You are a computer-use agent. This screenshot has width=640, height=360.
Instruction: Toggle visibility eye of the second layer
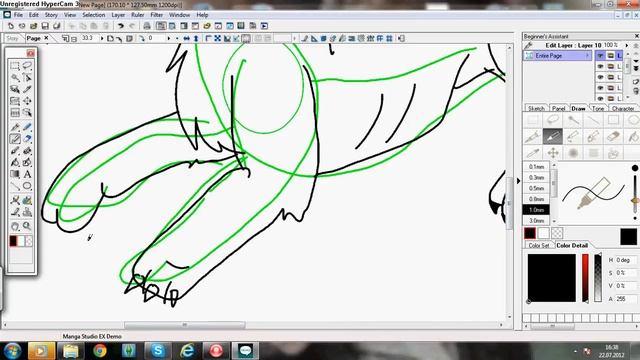tap(600, 66)
